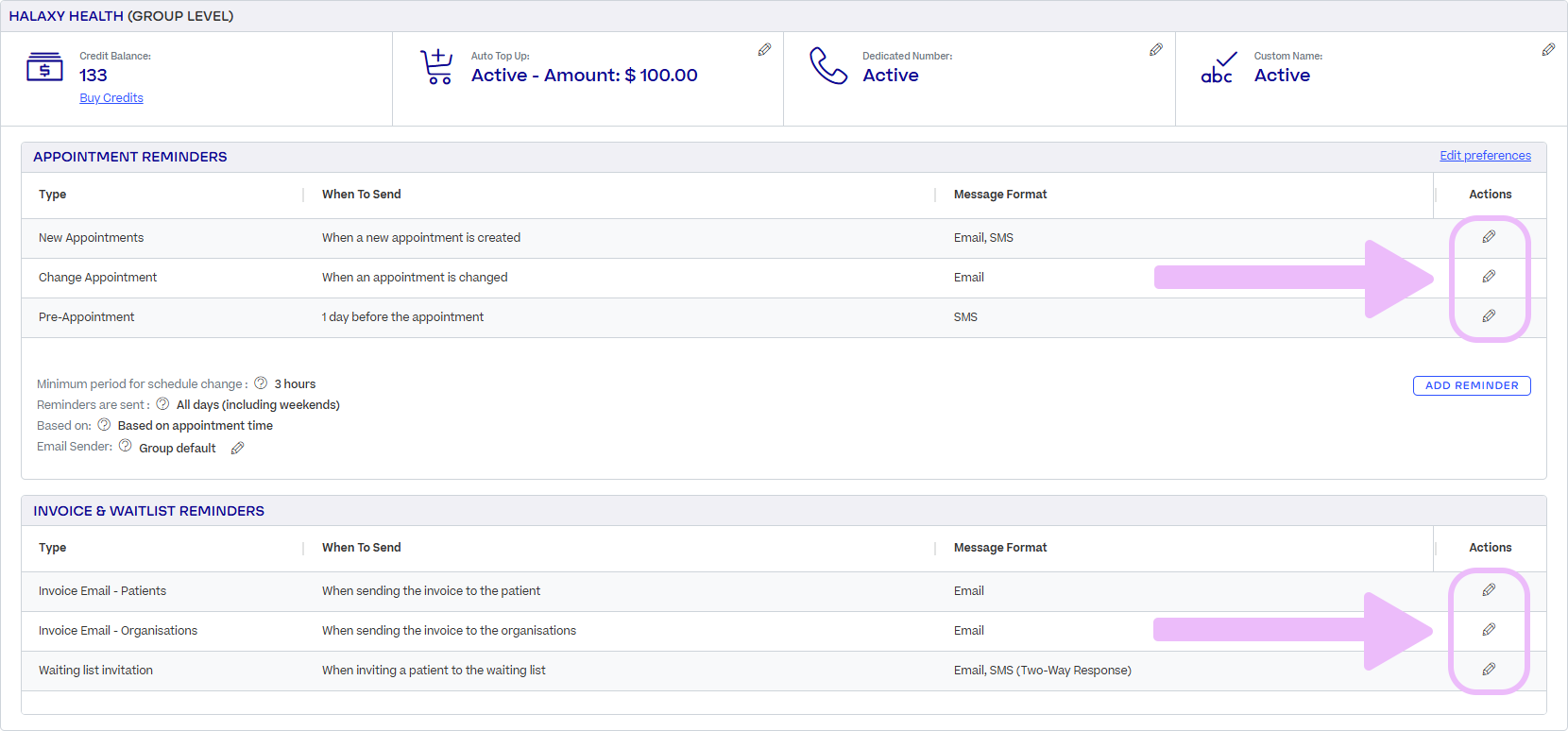
Task: Click the Buy Credits link
Action: click(111, 98)
